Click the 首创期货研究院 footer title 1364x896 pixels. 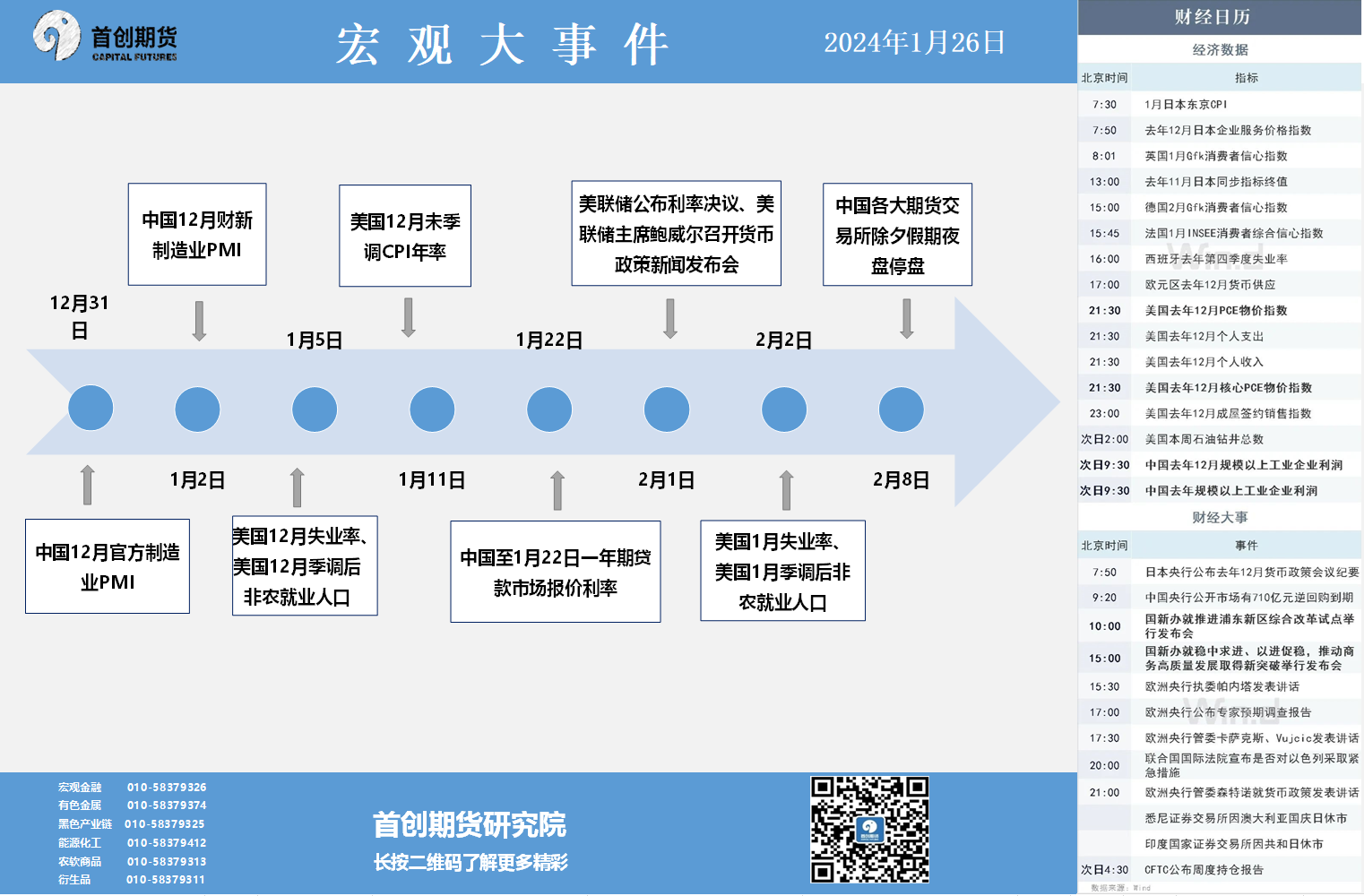pyautogui.click(x=470, y=824)
